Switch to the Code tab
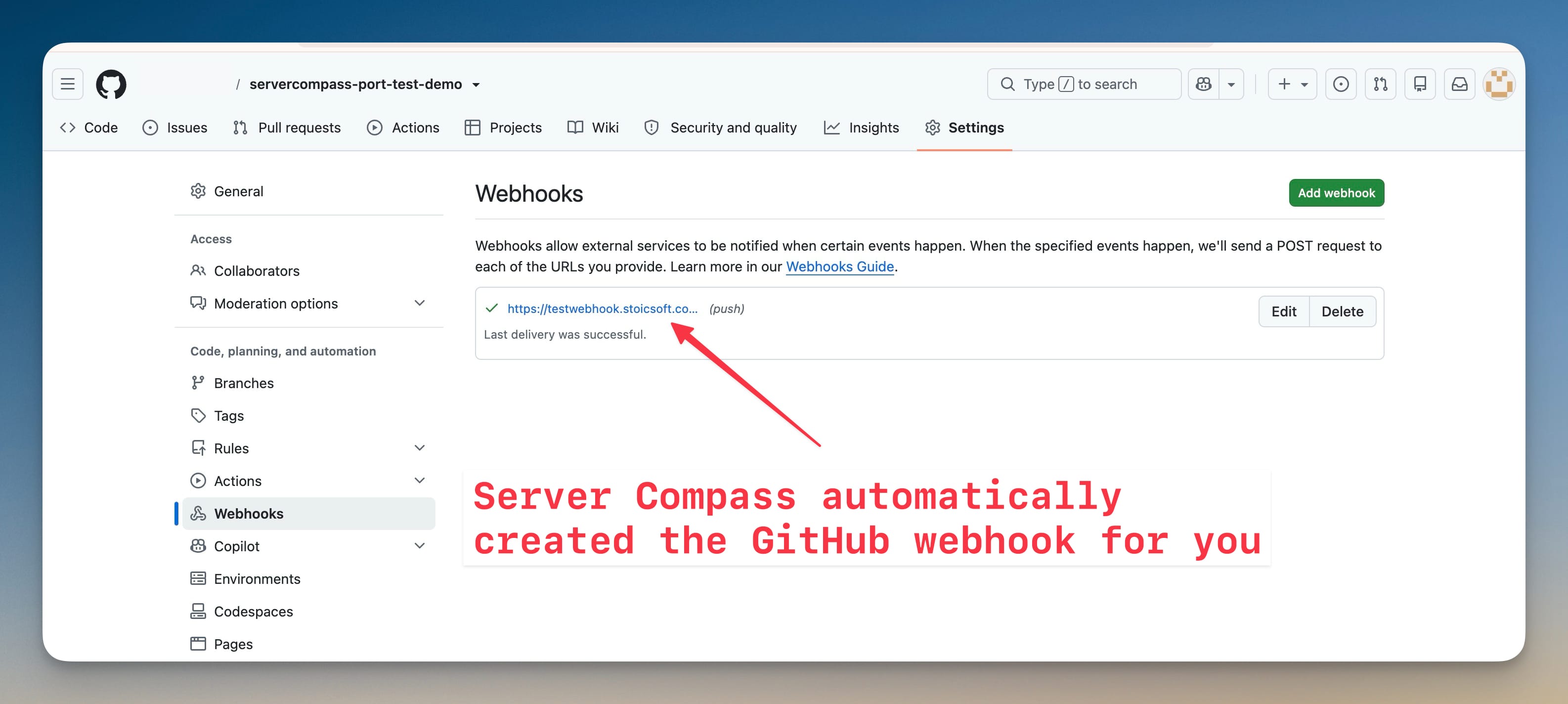Screen dimensions: 1568x704 tap(89, 127)
